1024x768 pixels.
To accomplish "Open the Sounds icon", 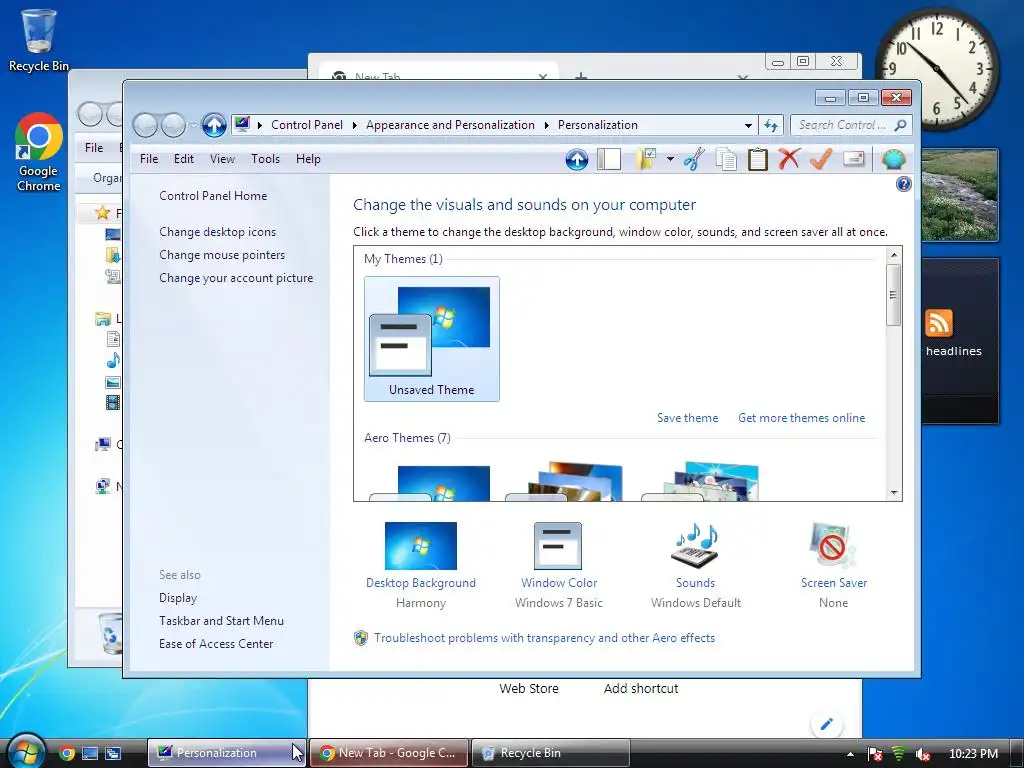I will [x=696, y=546].
